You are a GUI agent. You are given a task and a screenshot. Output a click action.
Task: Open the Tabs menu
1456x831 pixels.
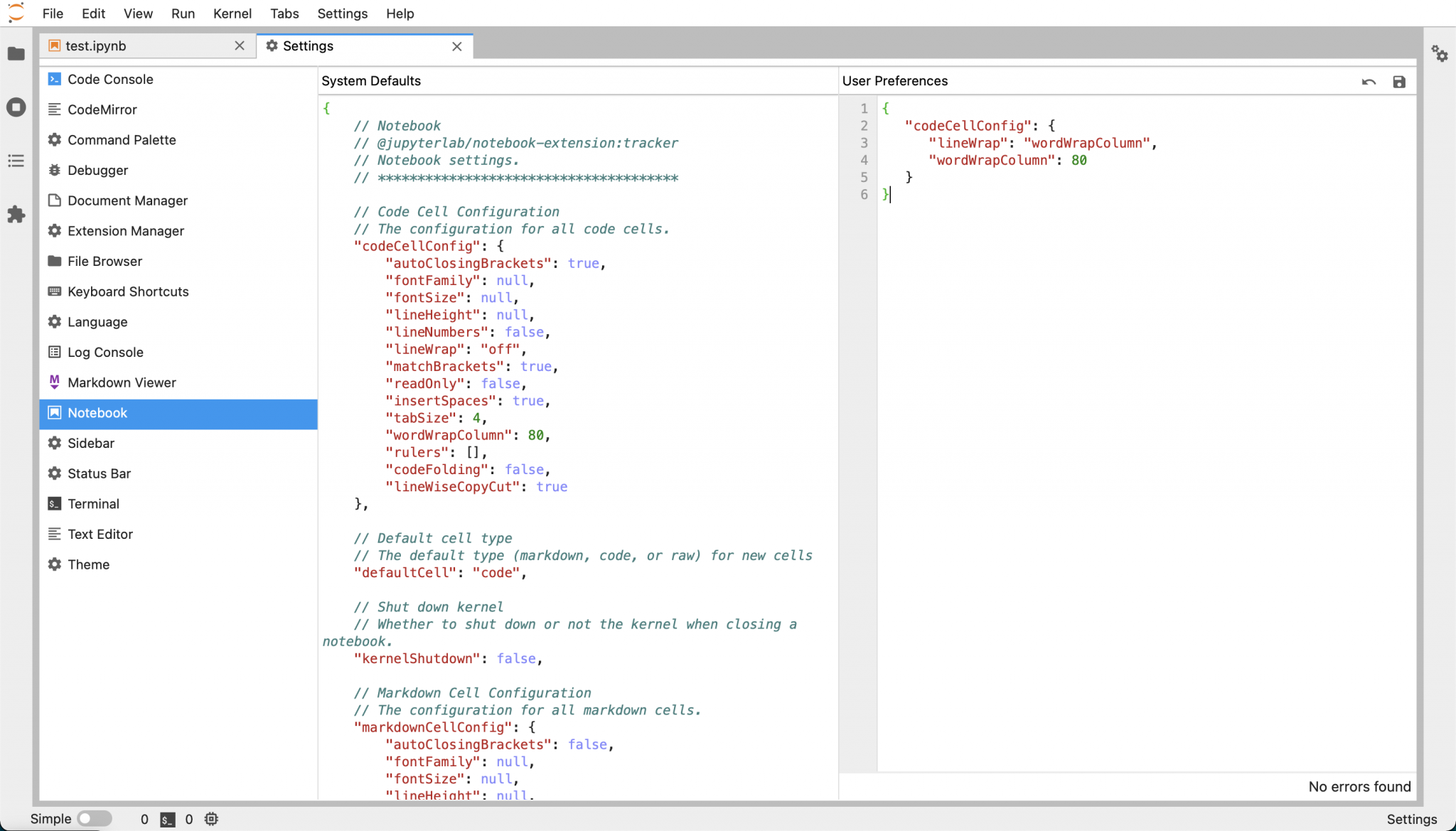click(x=284, y=14)
